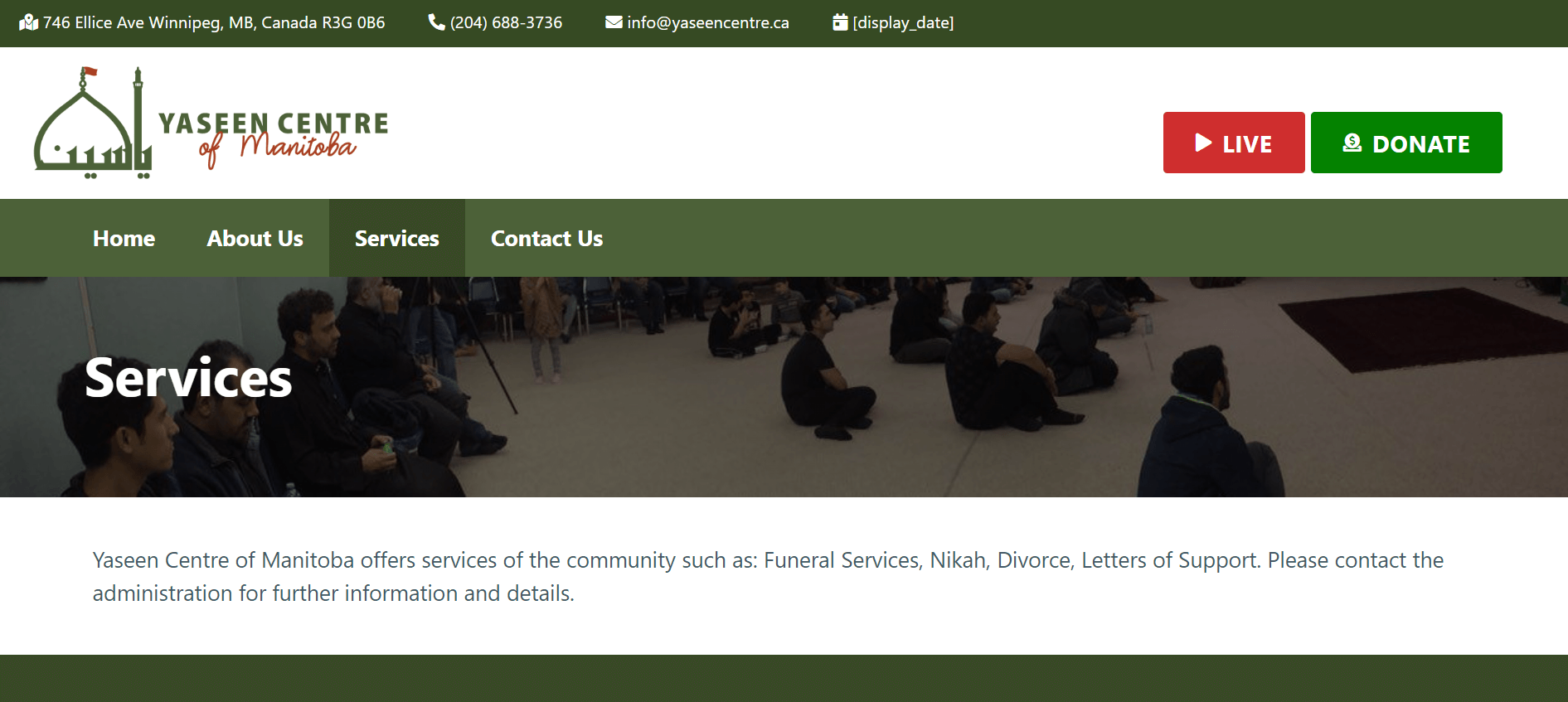Image resolution: width=1568 pixels, height=702 pixels.
Task: Click the Services hero banner heading
Action: point(188,378)
